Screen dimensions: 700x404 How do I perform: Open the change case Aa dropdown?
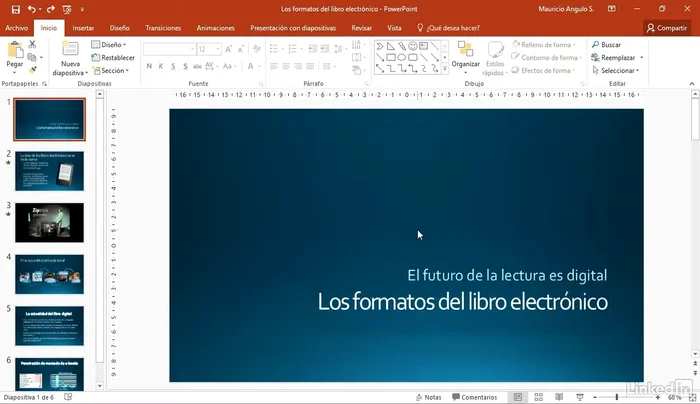tap(229, 66)
